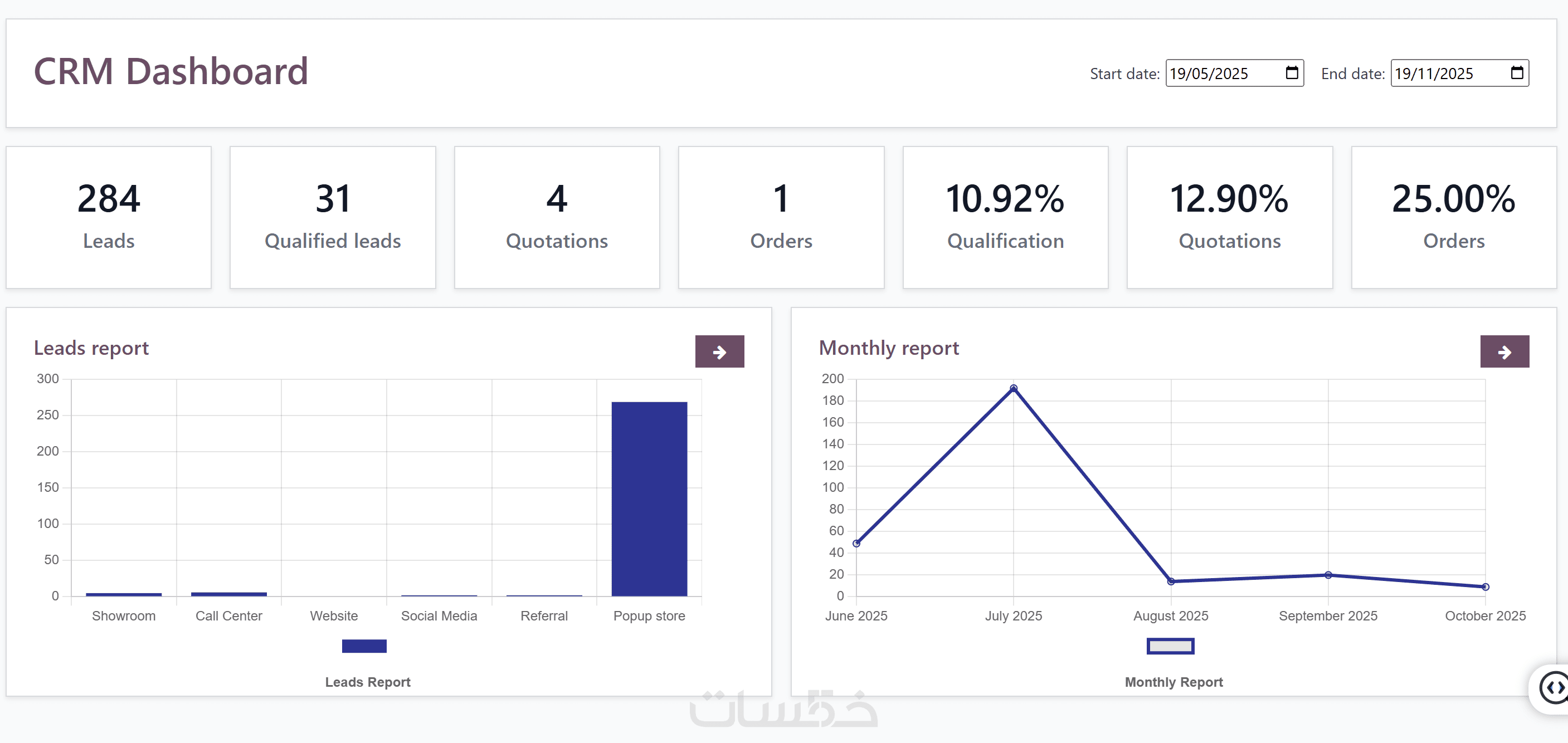Open calendar picker icon for Start date
This screenshot has width=1568, height=743.
coord(1291,73)
